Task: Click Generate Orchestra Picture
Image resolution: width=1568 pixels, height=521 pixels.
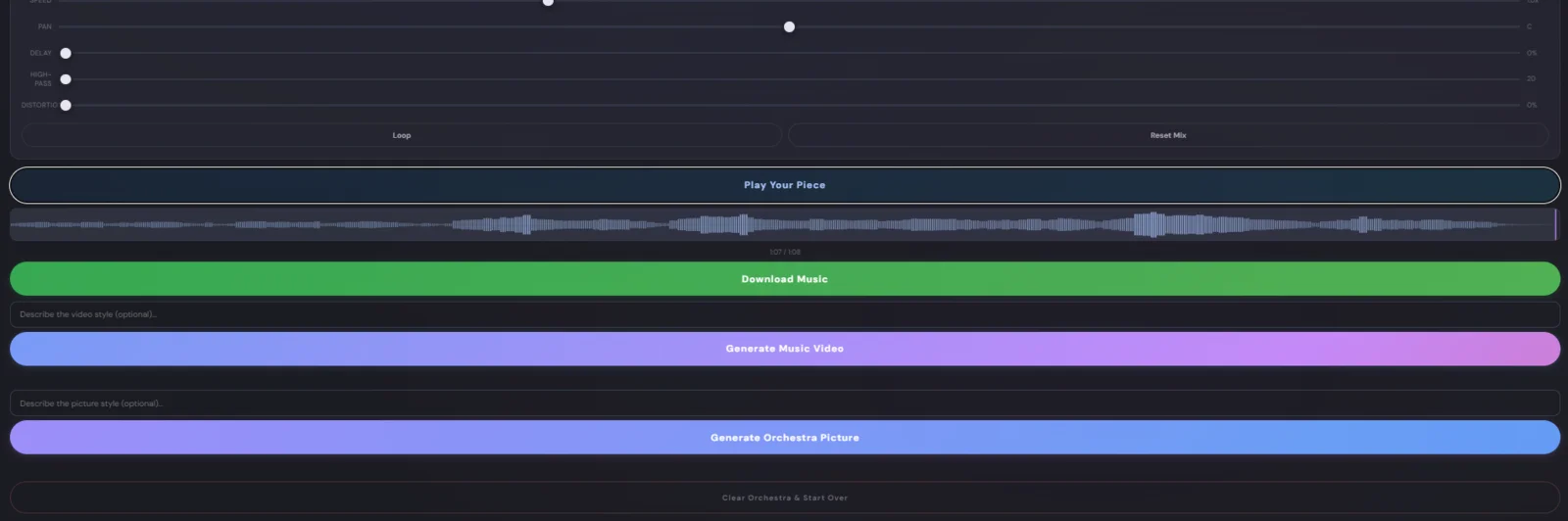Action: point(784,438)
